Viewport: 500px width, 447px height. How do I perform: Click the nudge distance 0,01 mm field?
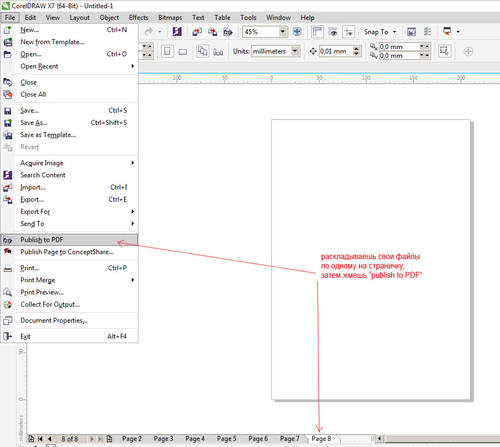click(x=336, y=51)
